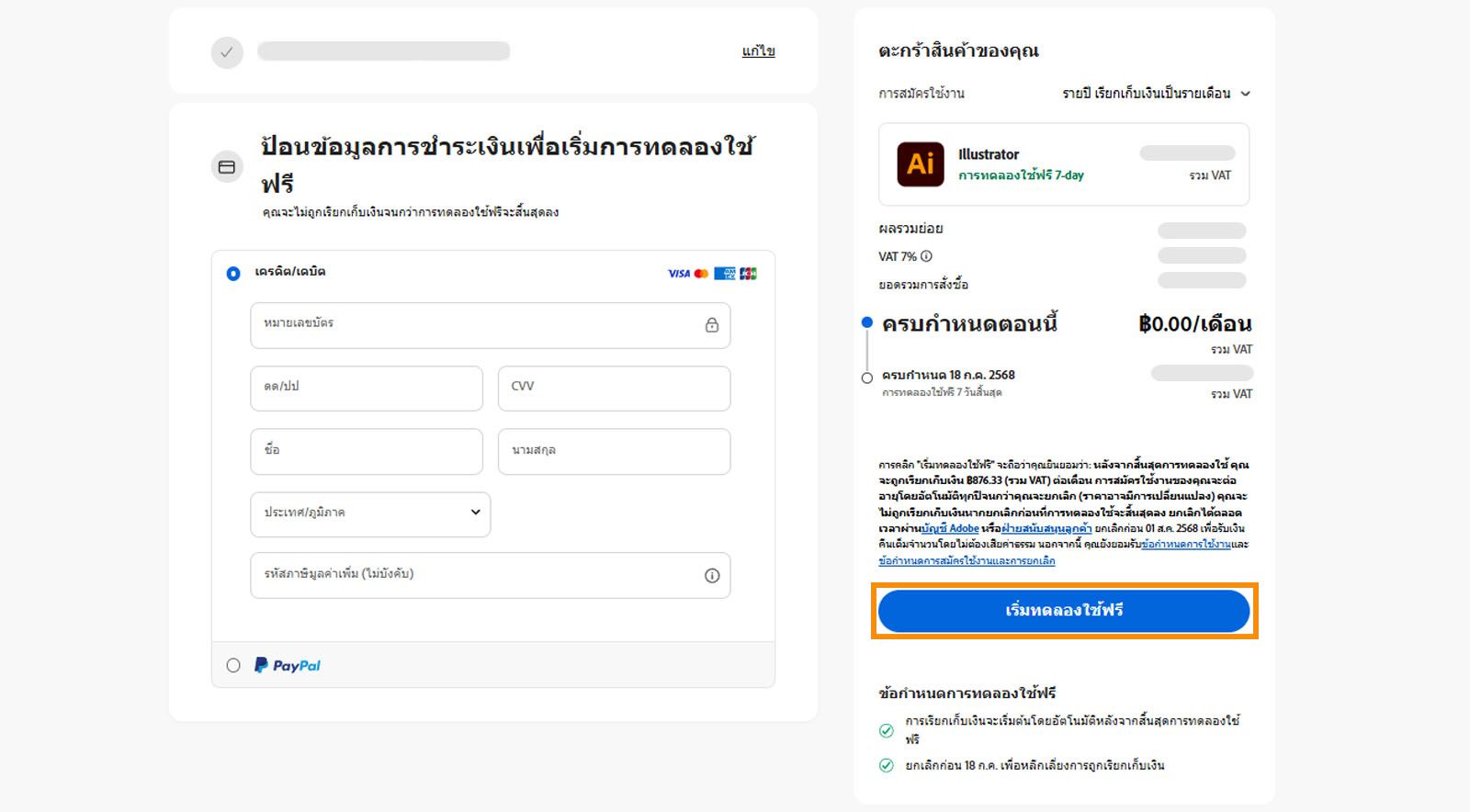
Task: Click the Illustrator Ai app icon
Action: [x=920, y=164]
